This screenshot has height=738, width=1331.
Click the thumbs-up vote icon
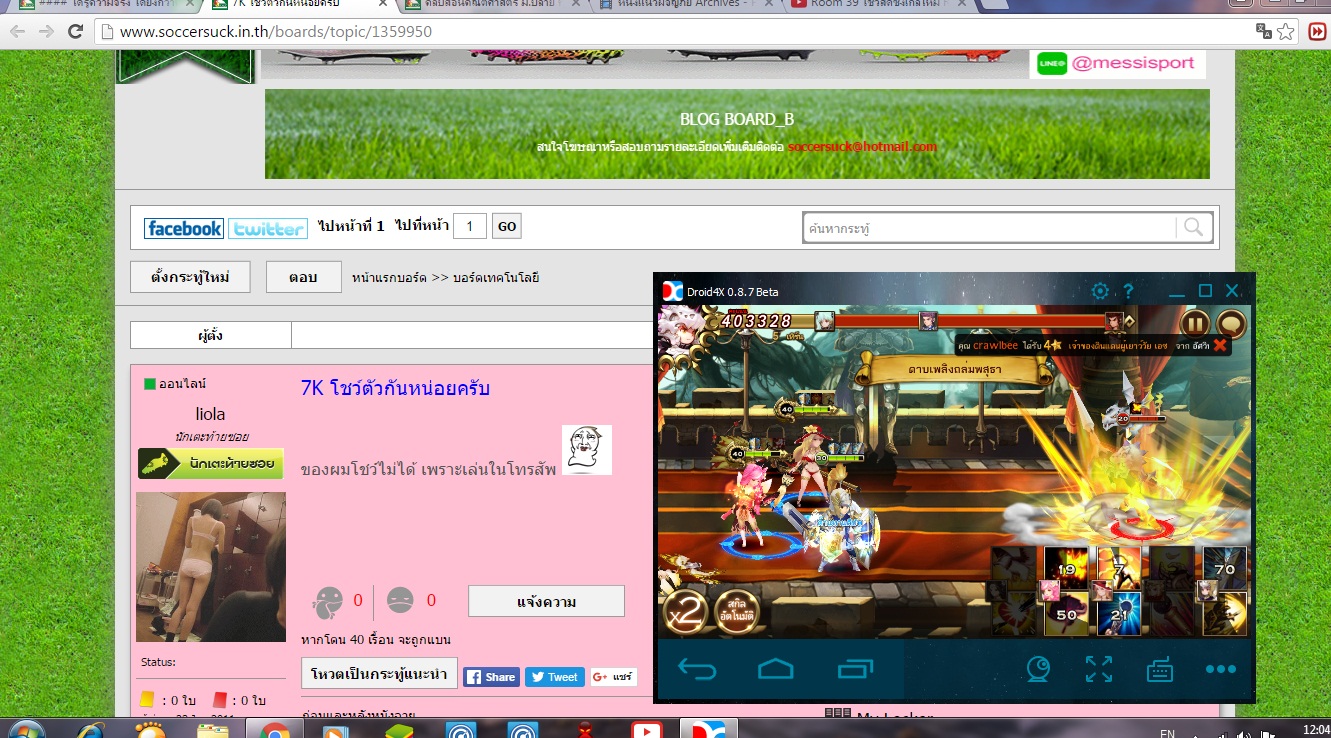[328, 601]
